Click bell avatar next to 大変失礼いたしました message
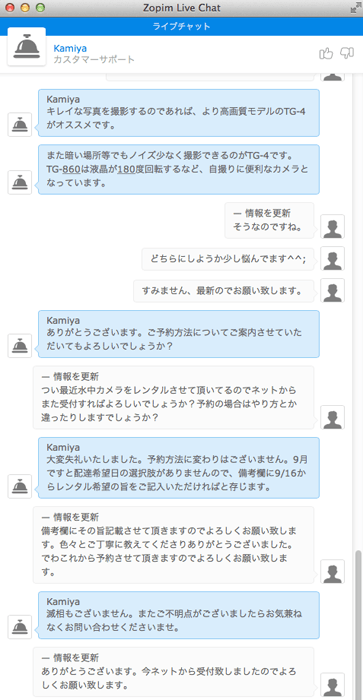This screenshot has height=700, width=363. click(x=20, y=486)
